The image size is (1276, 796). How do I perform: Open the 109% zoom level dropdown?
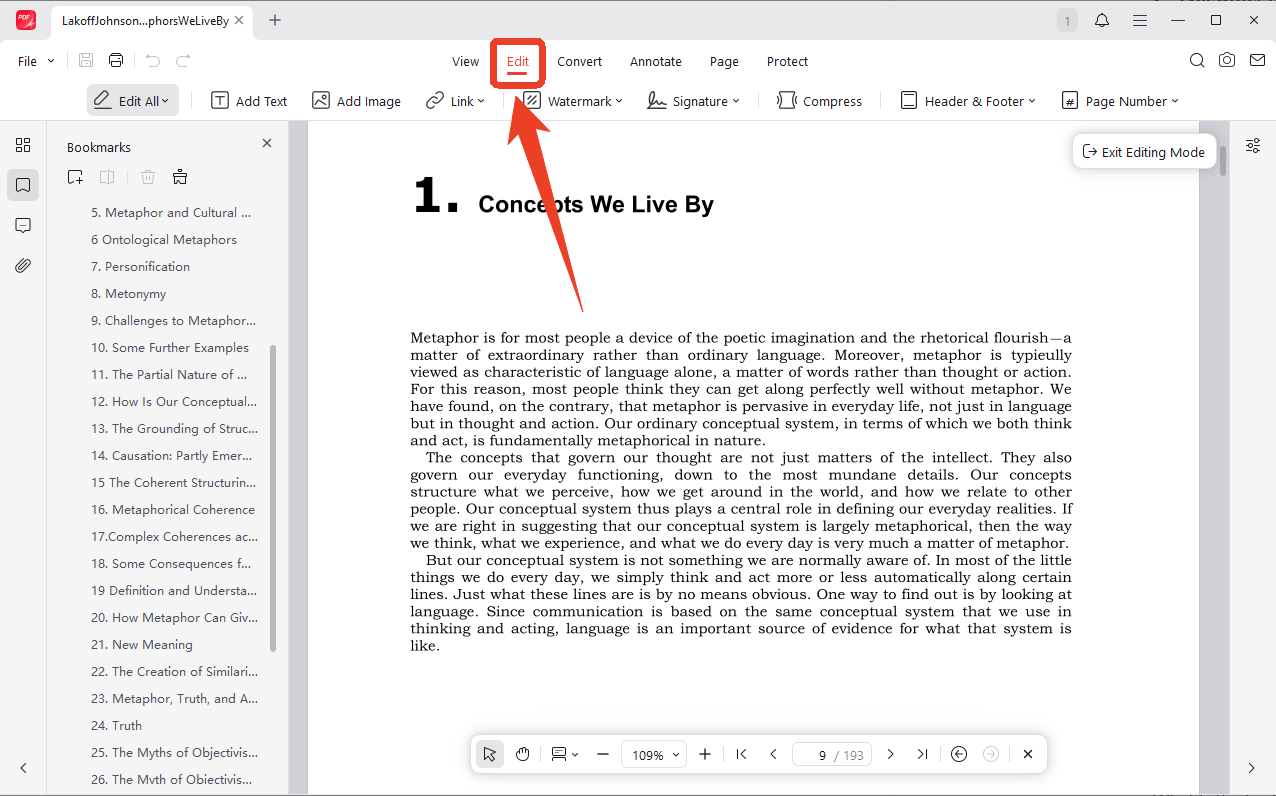654,755
